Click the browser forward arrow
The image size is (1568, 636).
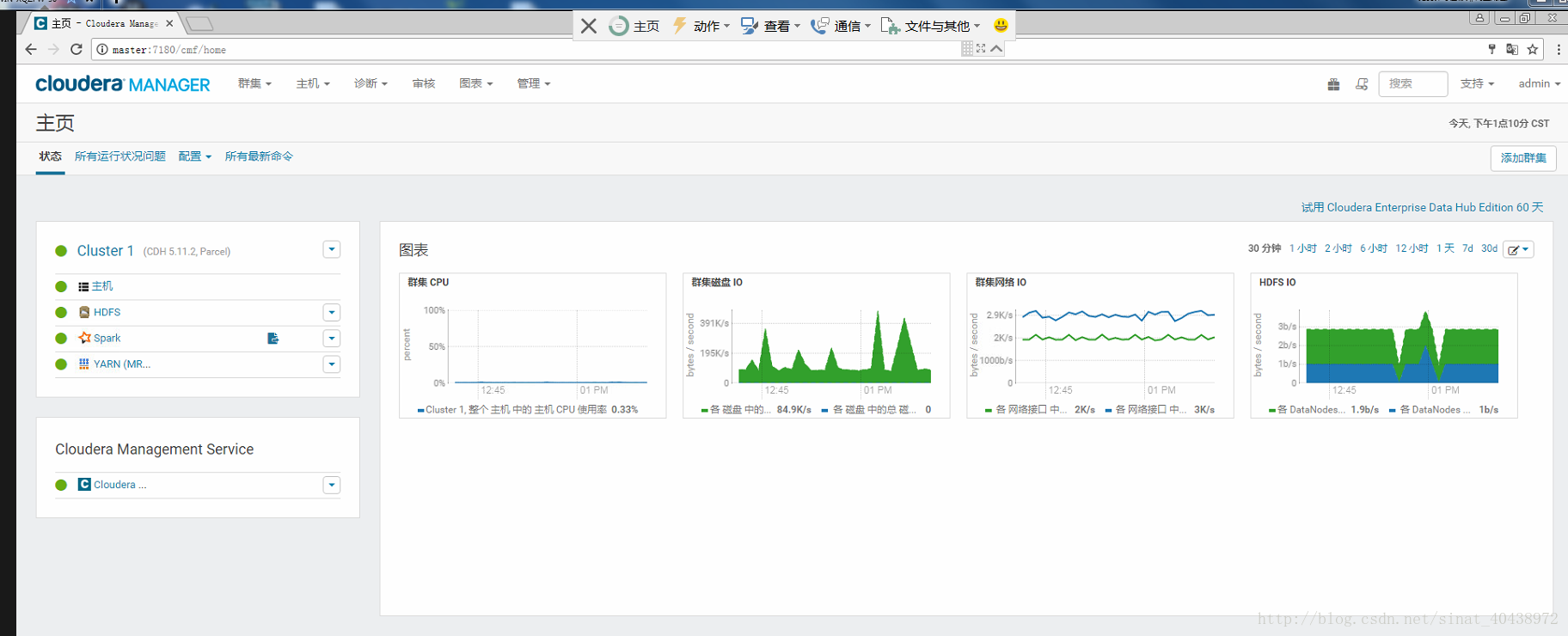53,49
